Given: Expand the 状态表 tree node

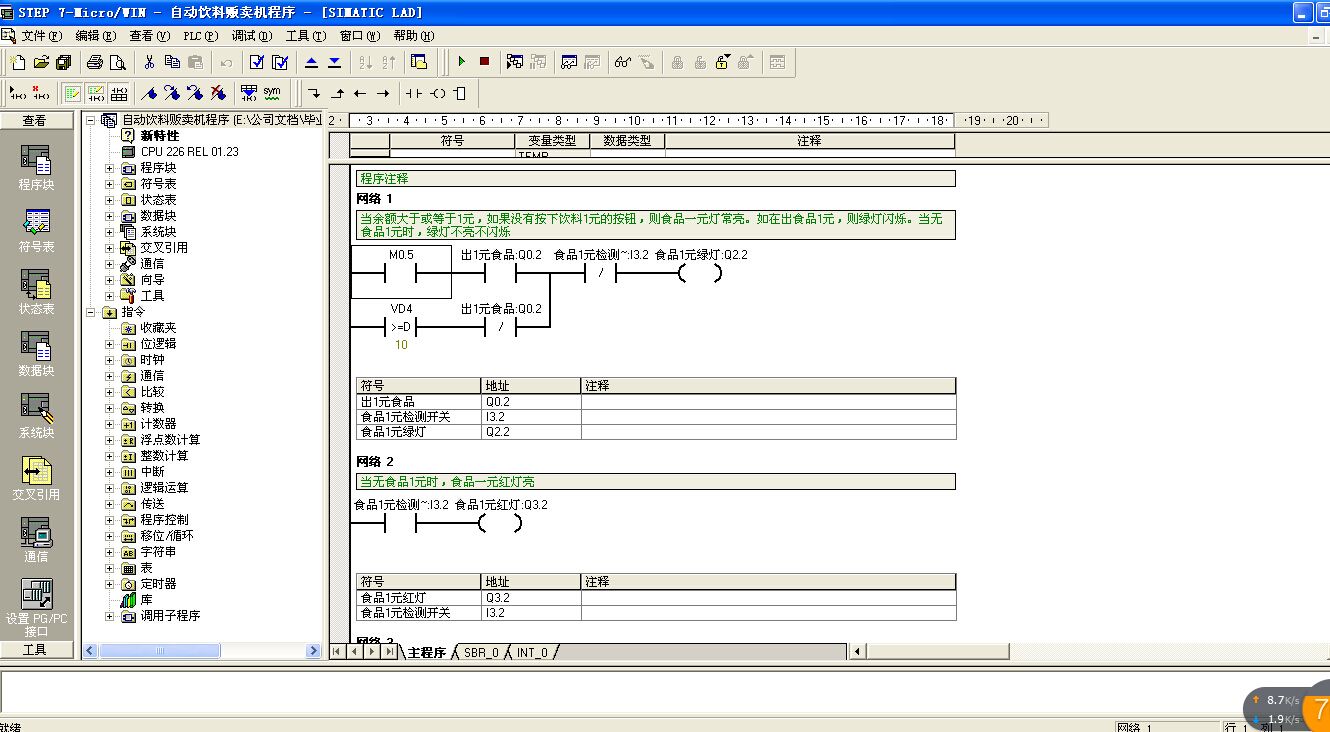Looking at the screenshot, I should [x=110, y=200].
